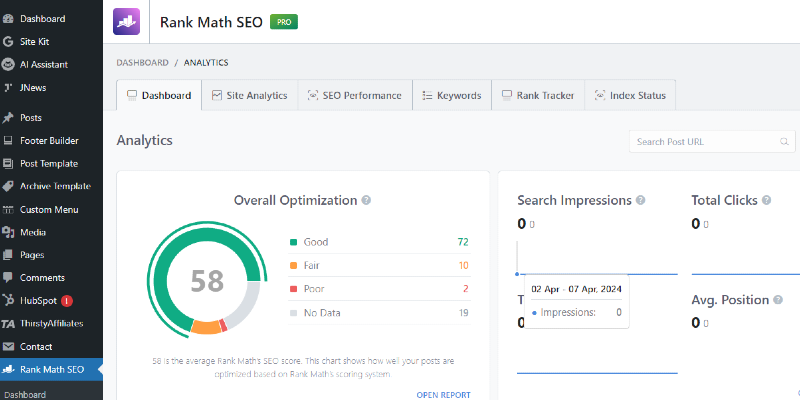Click the Analytics page heading
Image resolution: width=800 pixels, height=400 pixels.
tap(144, 140)
